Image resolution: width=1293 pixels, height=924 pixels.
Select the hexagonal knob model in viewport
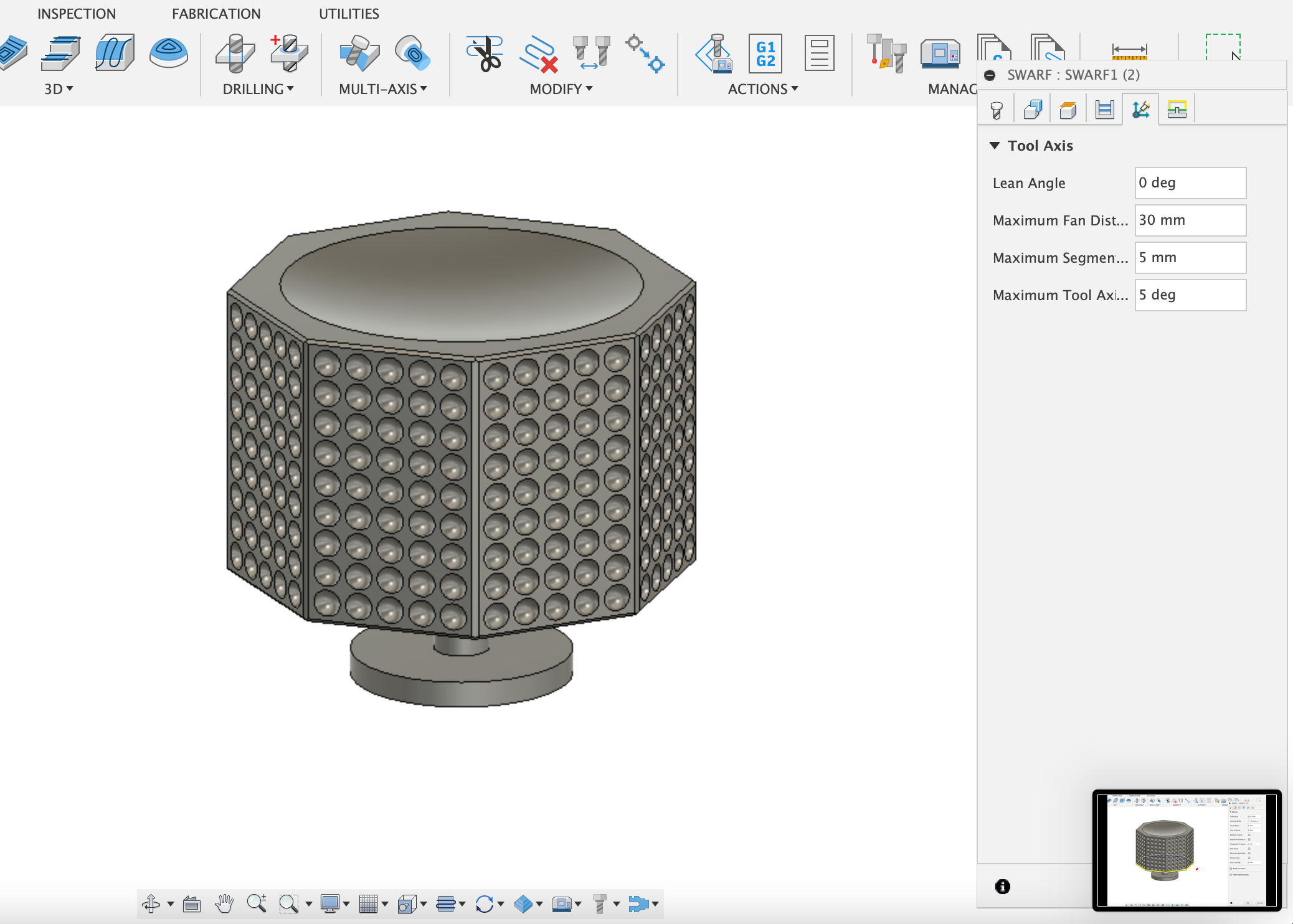pyautogui.click(x=461, y=458)
